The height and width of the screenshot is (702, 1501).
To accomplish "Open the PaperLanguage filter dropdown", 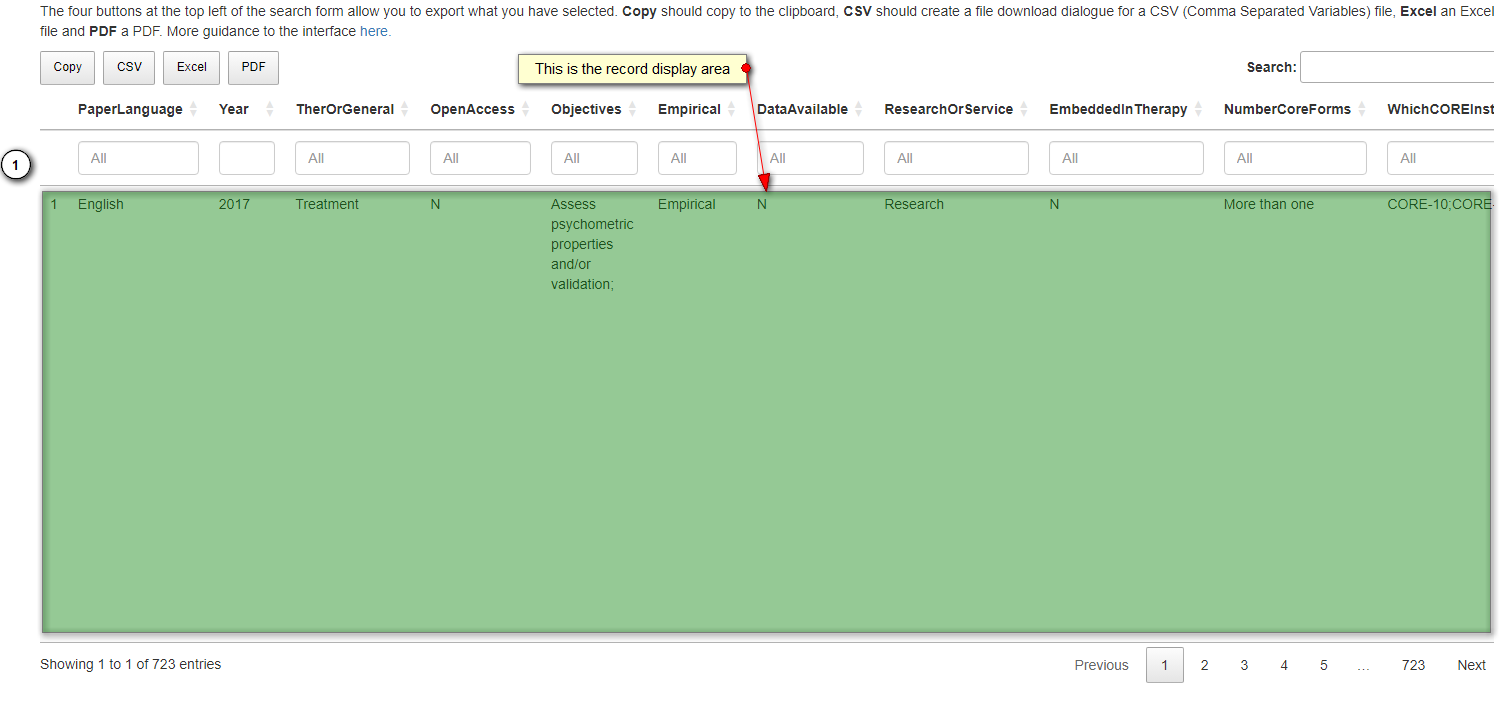I will tap(138, 158).
